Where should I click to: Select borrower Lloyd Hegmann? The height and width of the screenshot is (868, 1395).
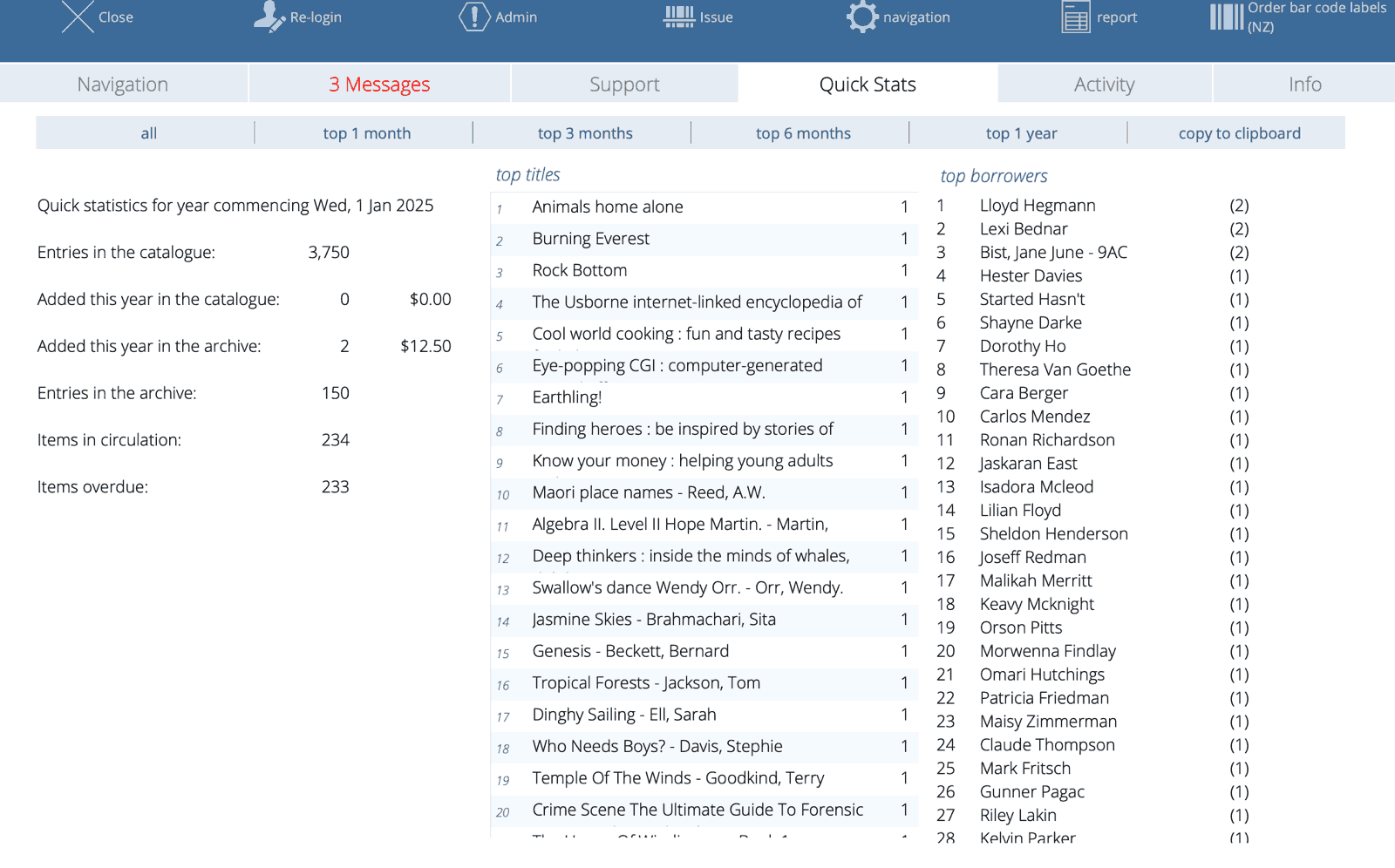pyautogui.click(x=1038, y=206)
